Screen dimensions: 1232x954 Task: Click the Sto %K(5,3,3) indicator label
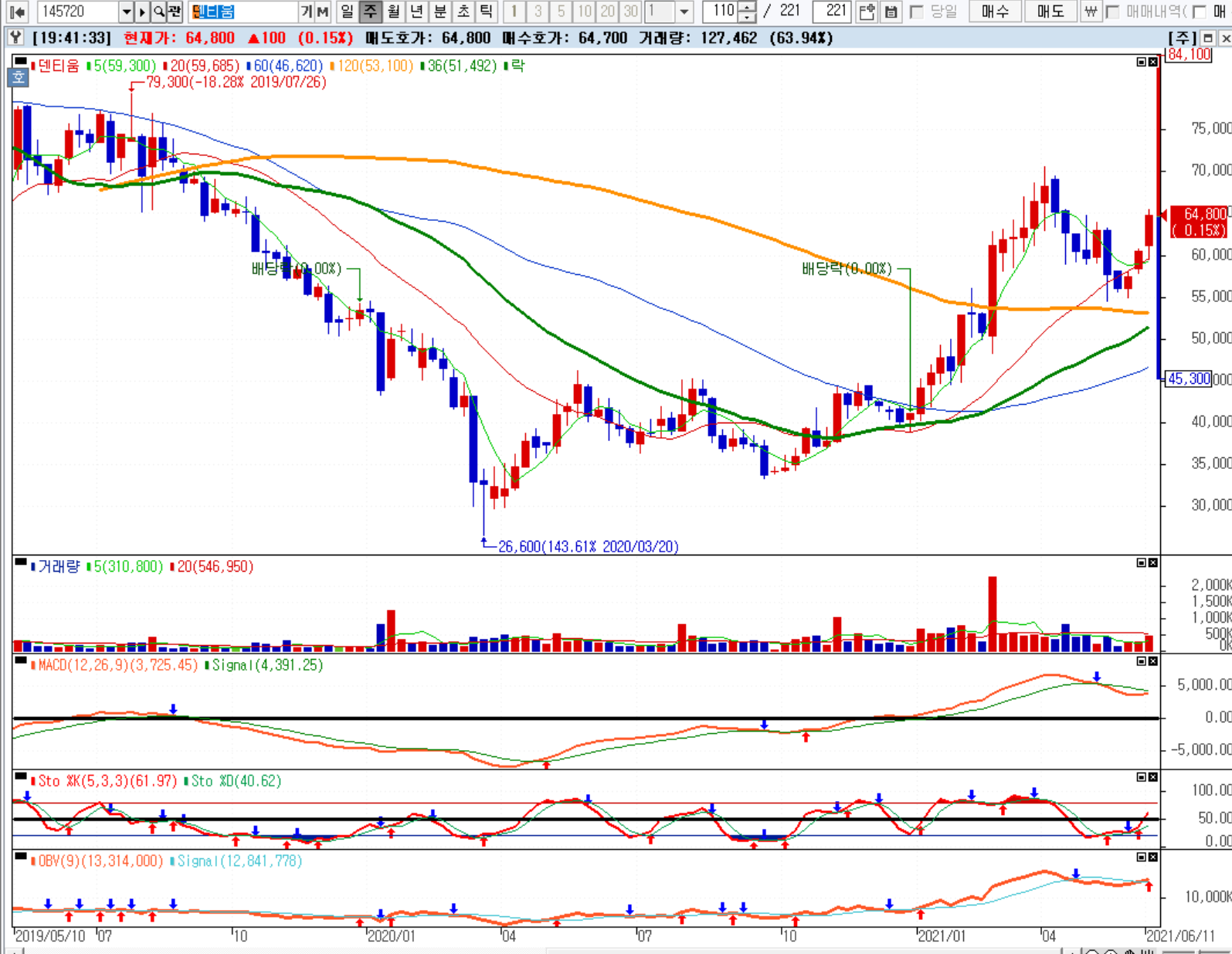pyautogui.click(x=107, y=781)
